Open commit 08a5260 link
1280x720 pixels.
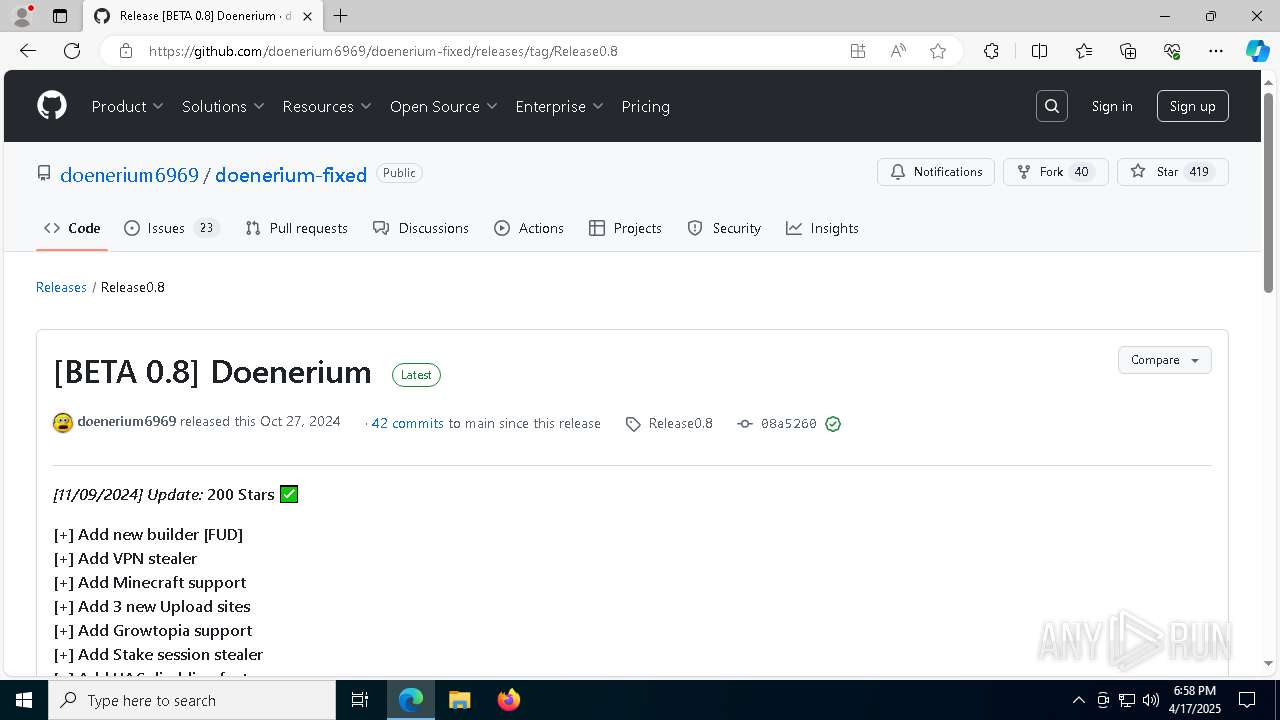[789, 424]
